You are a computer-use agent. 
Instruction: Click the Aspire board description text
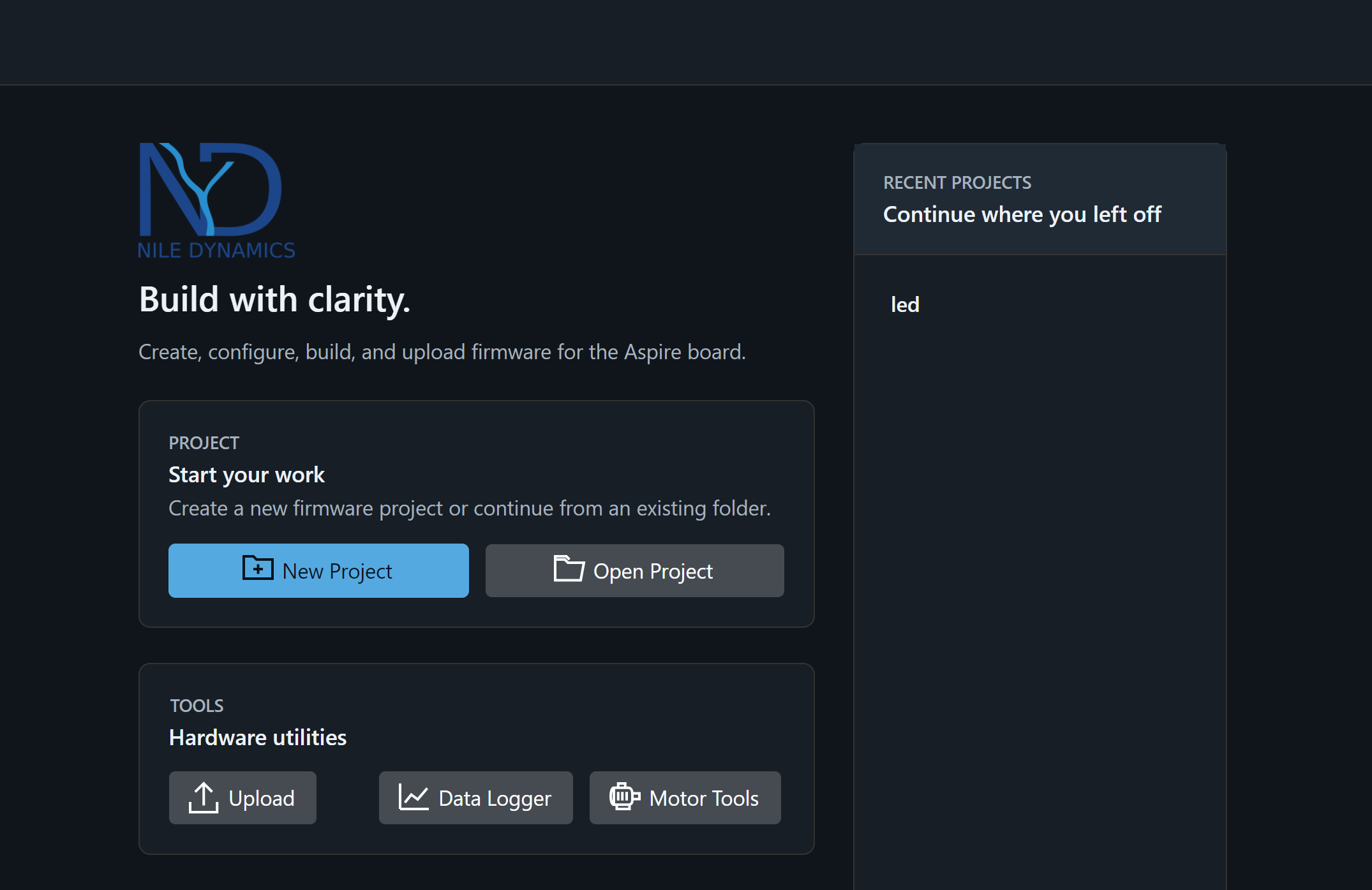442,352
